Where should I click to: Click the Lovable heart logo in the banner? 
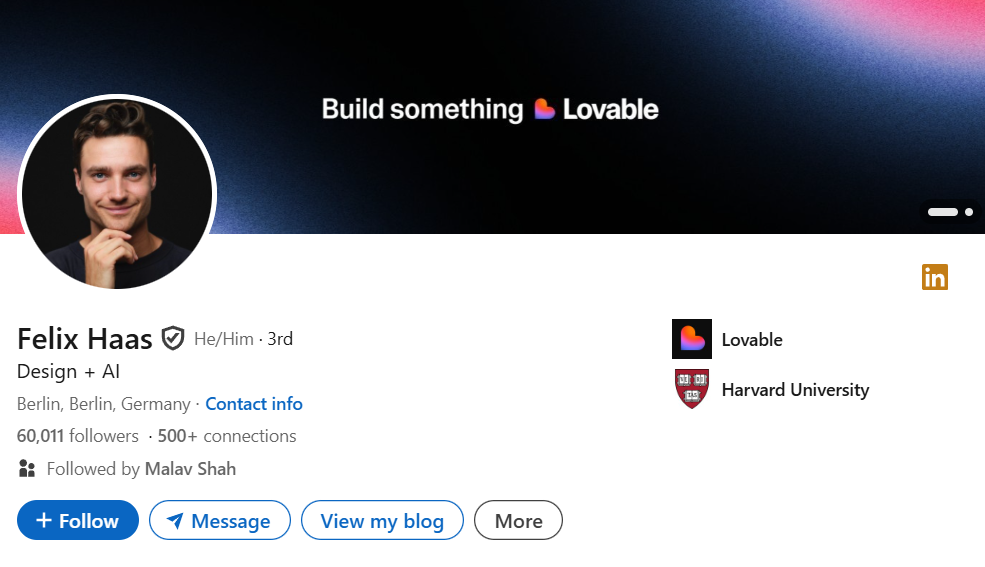pos(544,109)
